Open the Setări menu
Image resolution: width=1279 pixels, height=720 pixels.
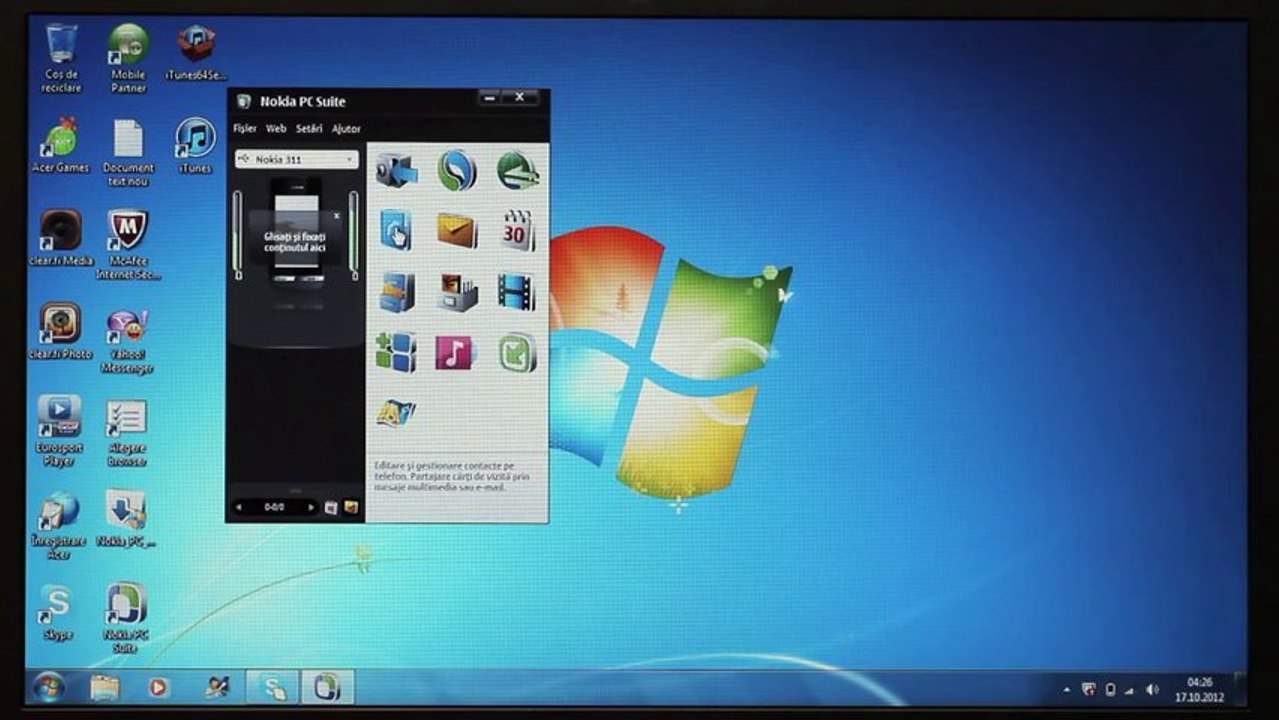pyautogui.click(x=309, y=129)
